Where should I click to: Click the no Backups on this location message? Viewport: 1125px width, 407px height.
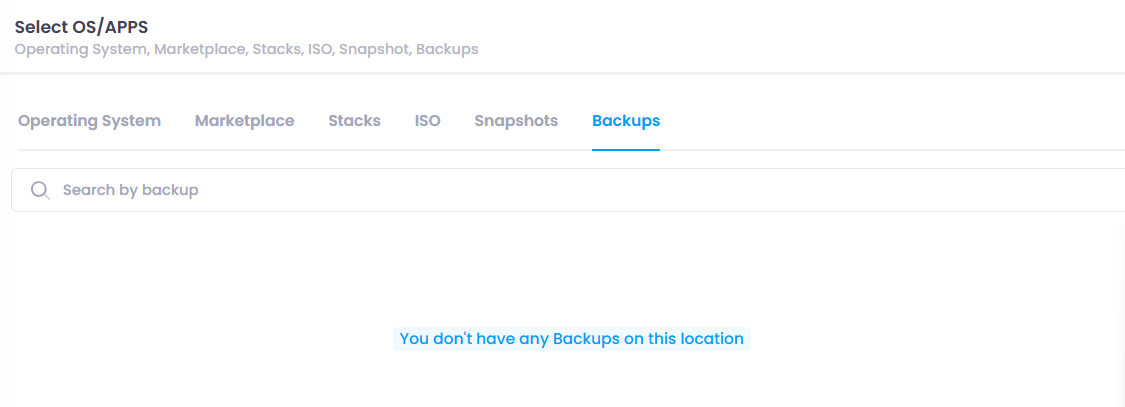click(572, 339)
